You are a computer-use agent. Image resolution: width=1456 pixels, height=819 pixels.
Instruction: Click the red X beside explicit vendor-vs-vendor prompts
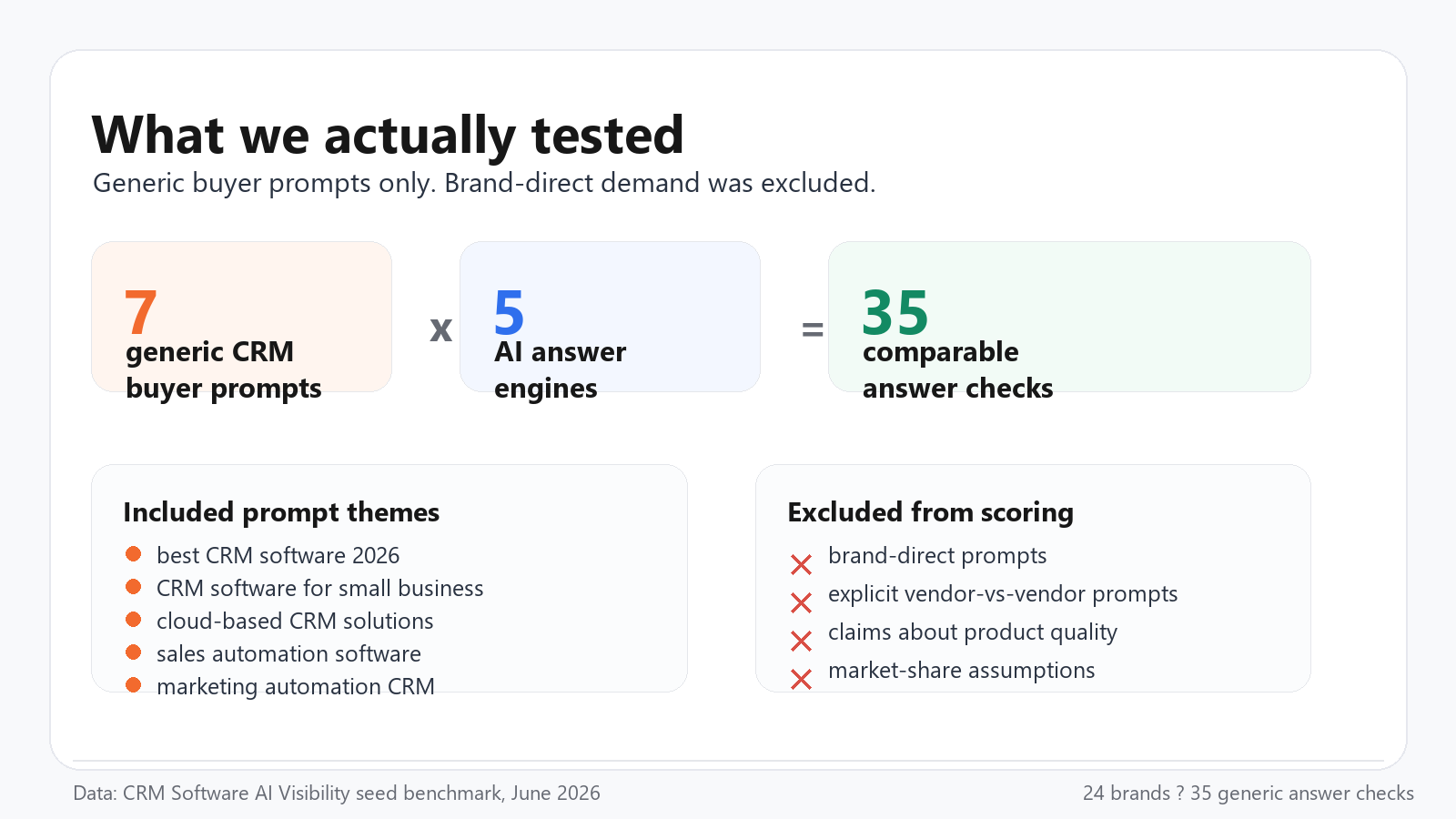[x=801, y=603]
